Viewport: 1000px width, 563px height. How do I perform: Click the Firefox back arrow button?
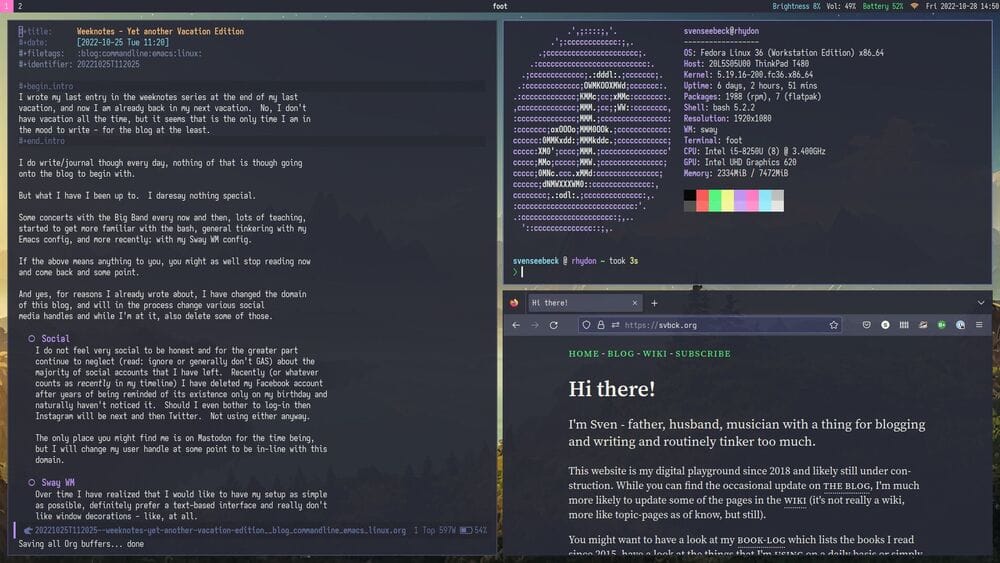(x=516, y=325)
